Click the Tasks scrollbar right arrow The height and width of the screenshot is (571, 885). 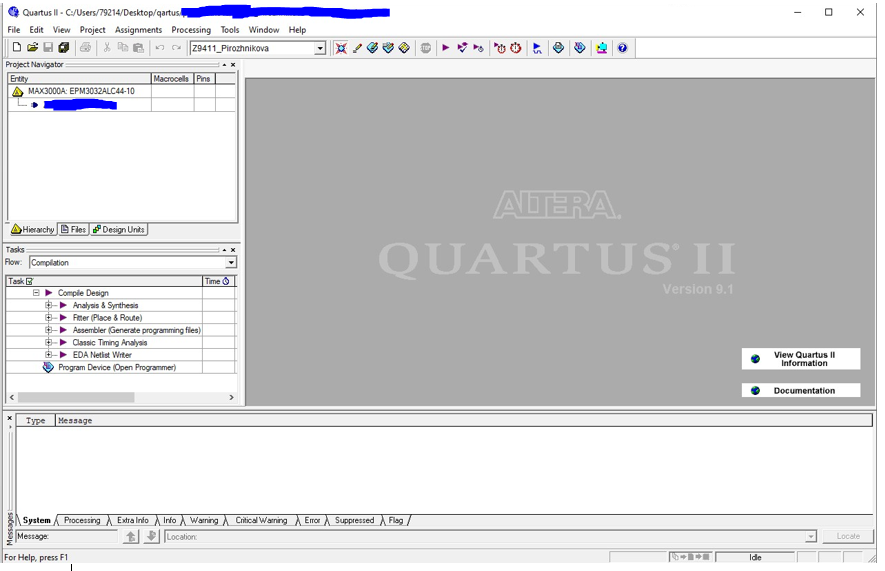click(x=231, y=397)
